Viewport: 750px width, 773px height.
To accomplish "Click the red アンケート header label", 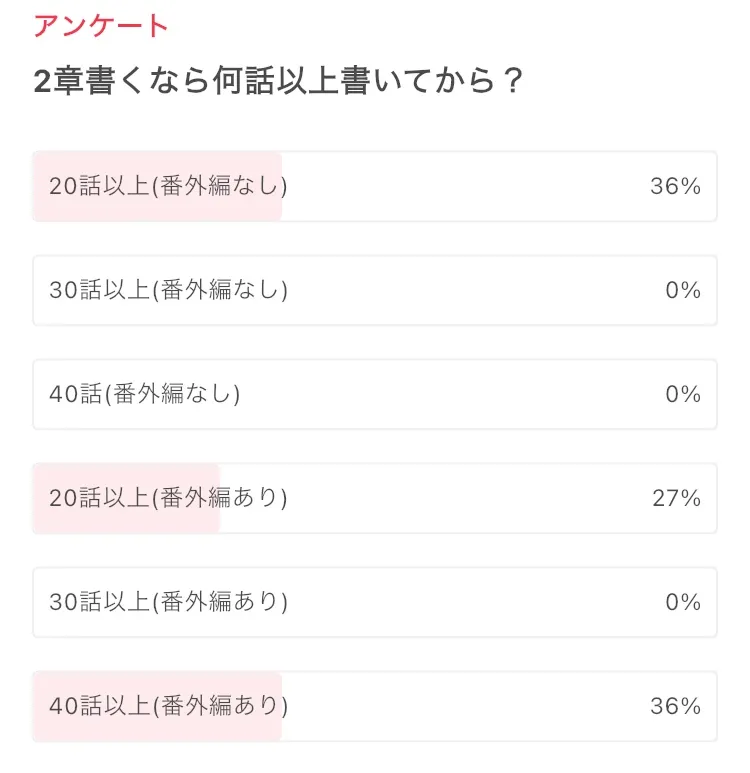I will click(101, 26).
